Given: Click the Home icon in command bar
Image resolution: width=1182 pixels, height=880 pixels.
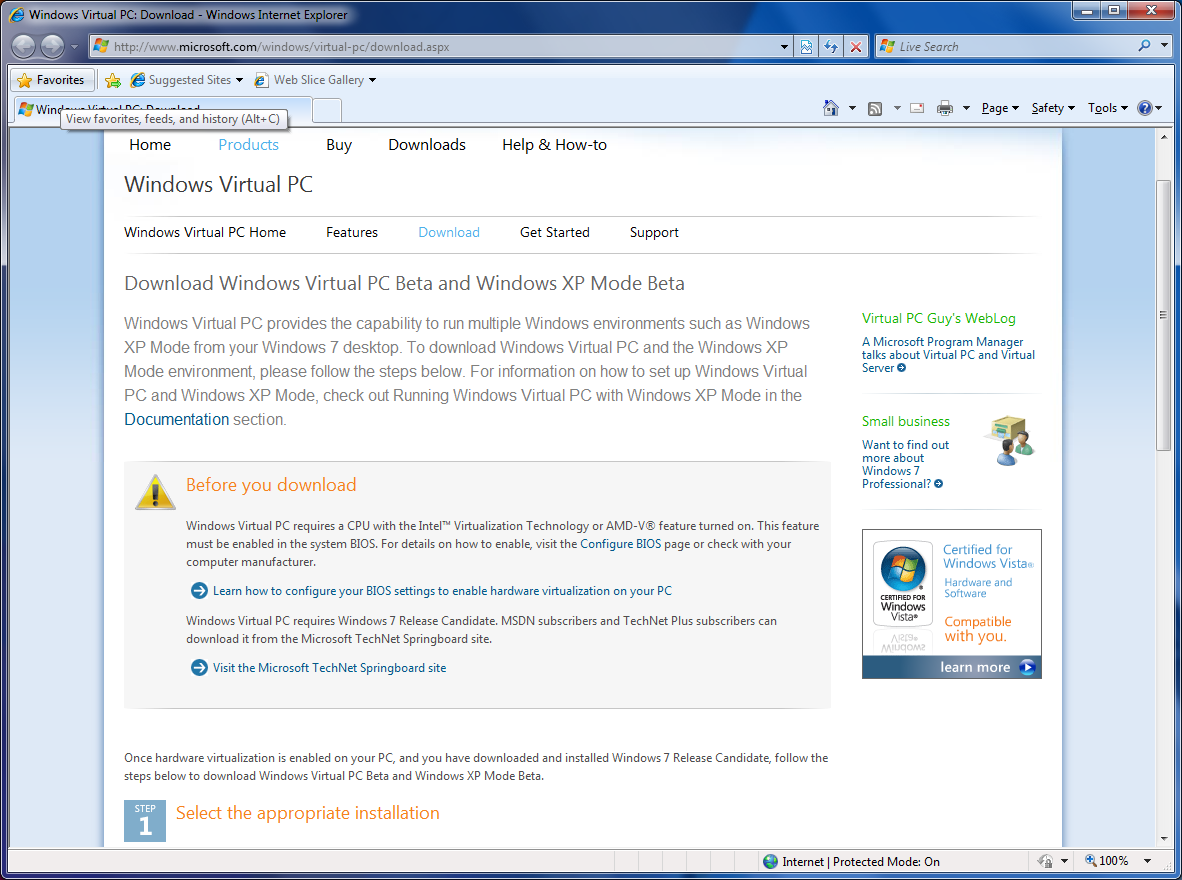Looking at the screenshot, I should (x=831, y=109).
